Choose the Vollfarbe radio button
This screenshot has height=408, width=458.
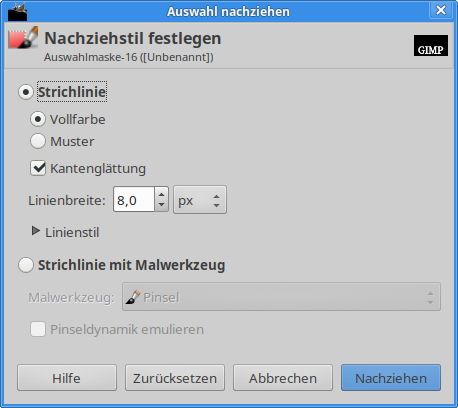point(38,119)
